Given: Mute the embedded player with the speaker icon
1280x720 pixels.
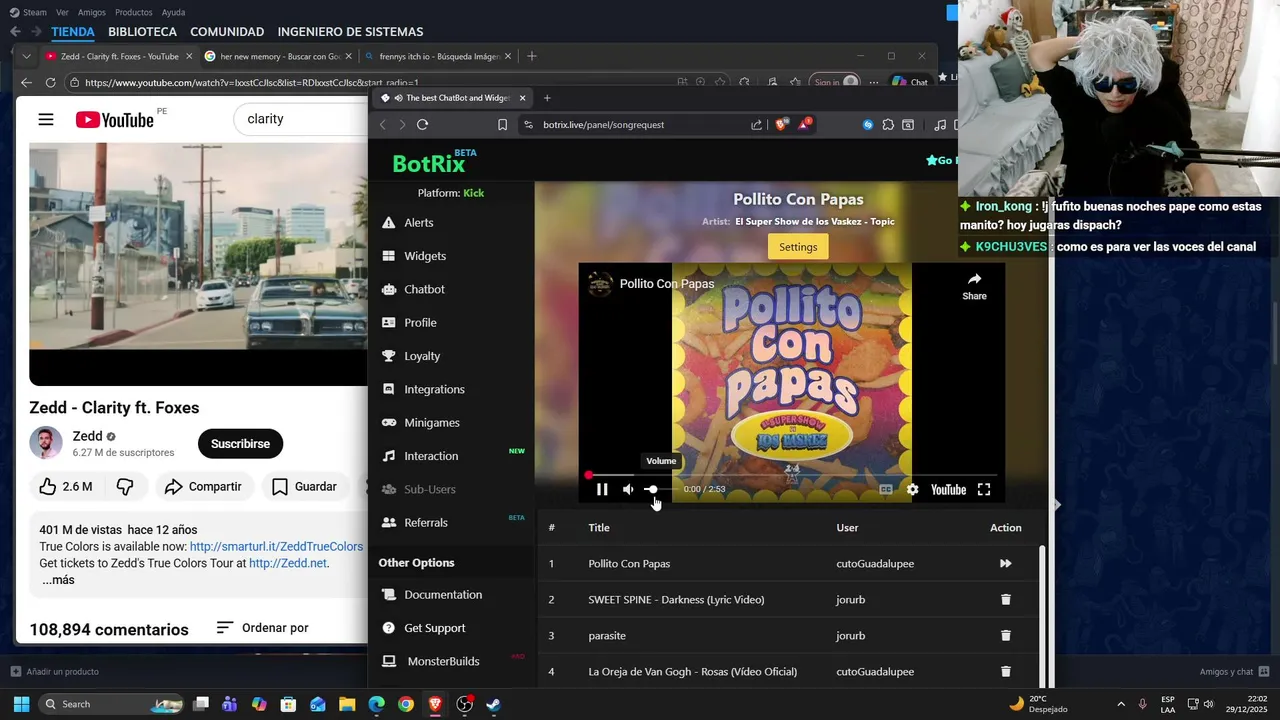Looking at the screenshot, I should pyautogui.click(x=628, y=489).
